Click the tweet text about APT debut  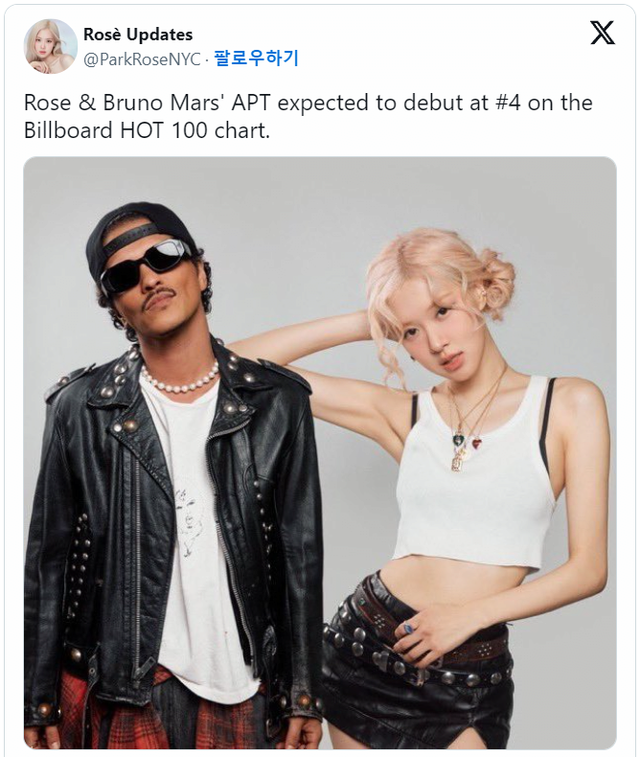[x=308, y=116]
